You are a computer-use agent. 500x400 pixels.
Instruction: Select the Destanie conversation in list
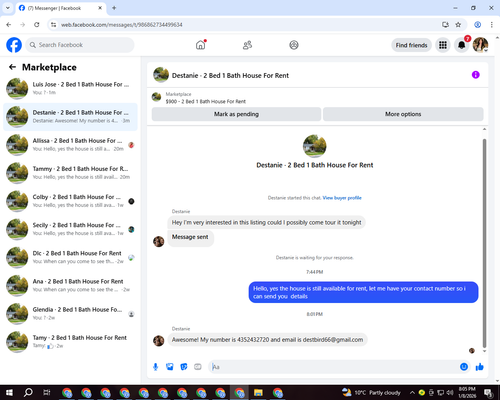[70, 117]
